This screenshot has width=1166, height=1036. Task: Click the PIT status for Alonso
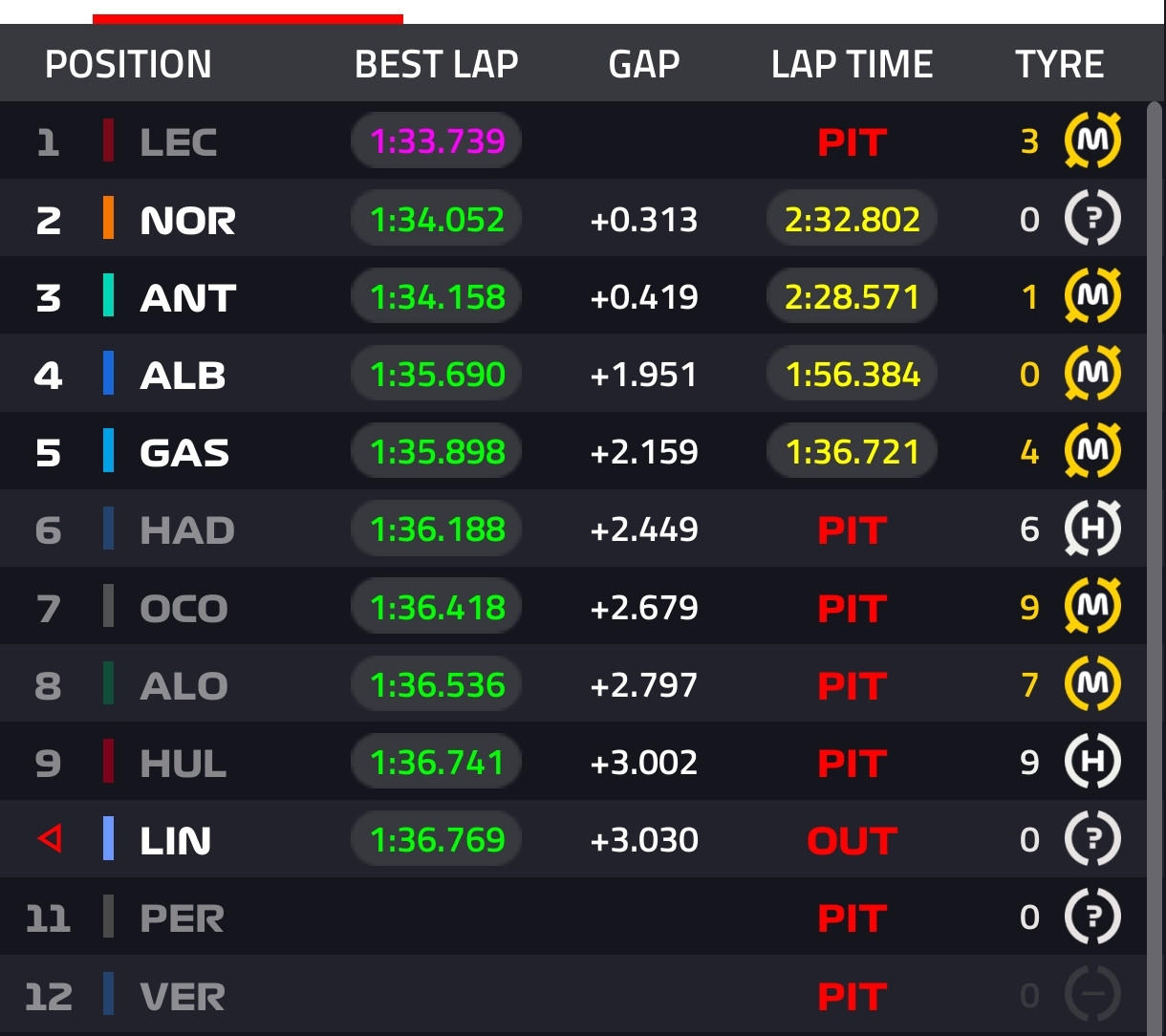852,686
